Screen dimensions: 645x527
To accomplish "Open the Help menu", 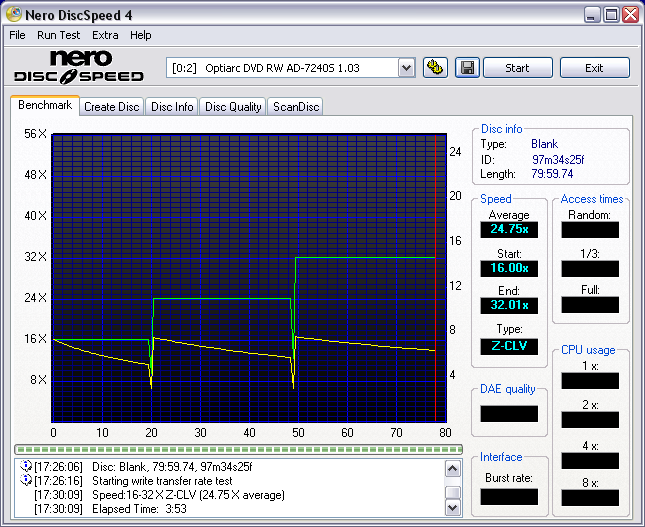I will coord(141,35).
